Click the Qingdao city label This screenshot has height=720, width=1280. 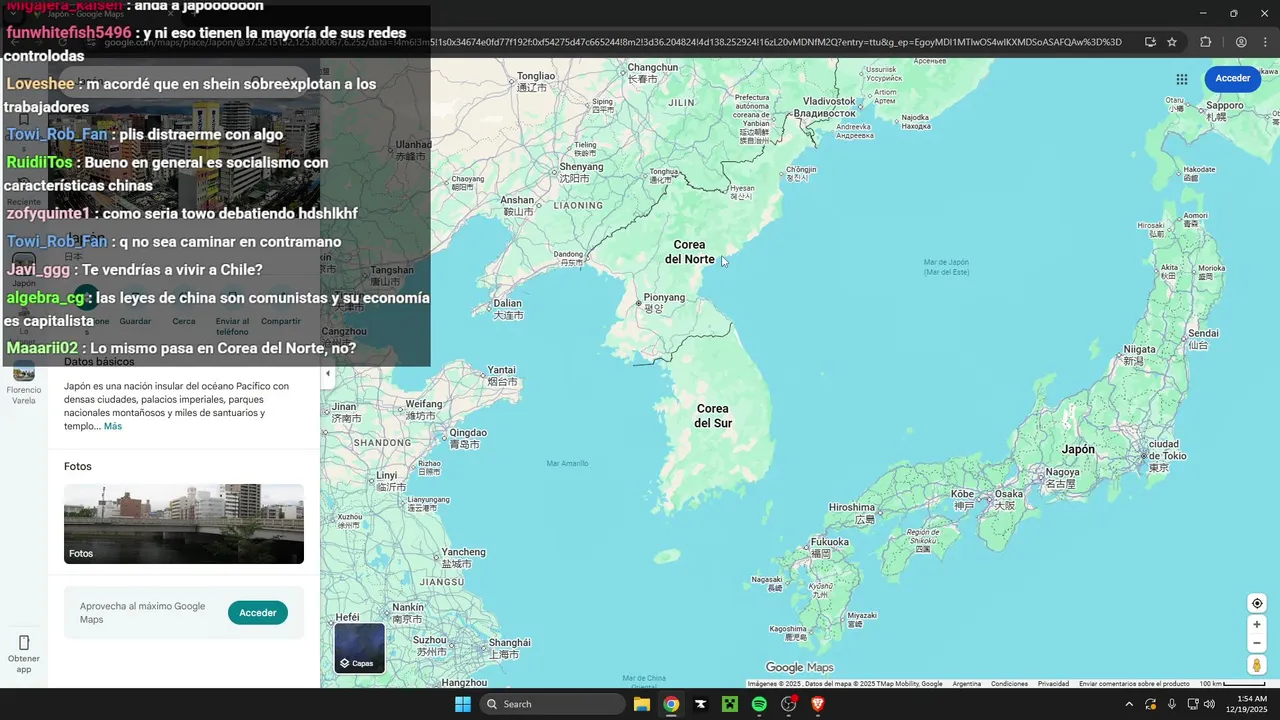coord(468,433)
